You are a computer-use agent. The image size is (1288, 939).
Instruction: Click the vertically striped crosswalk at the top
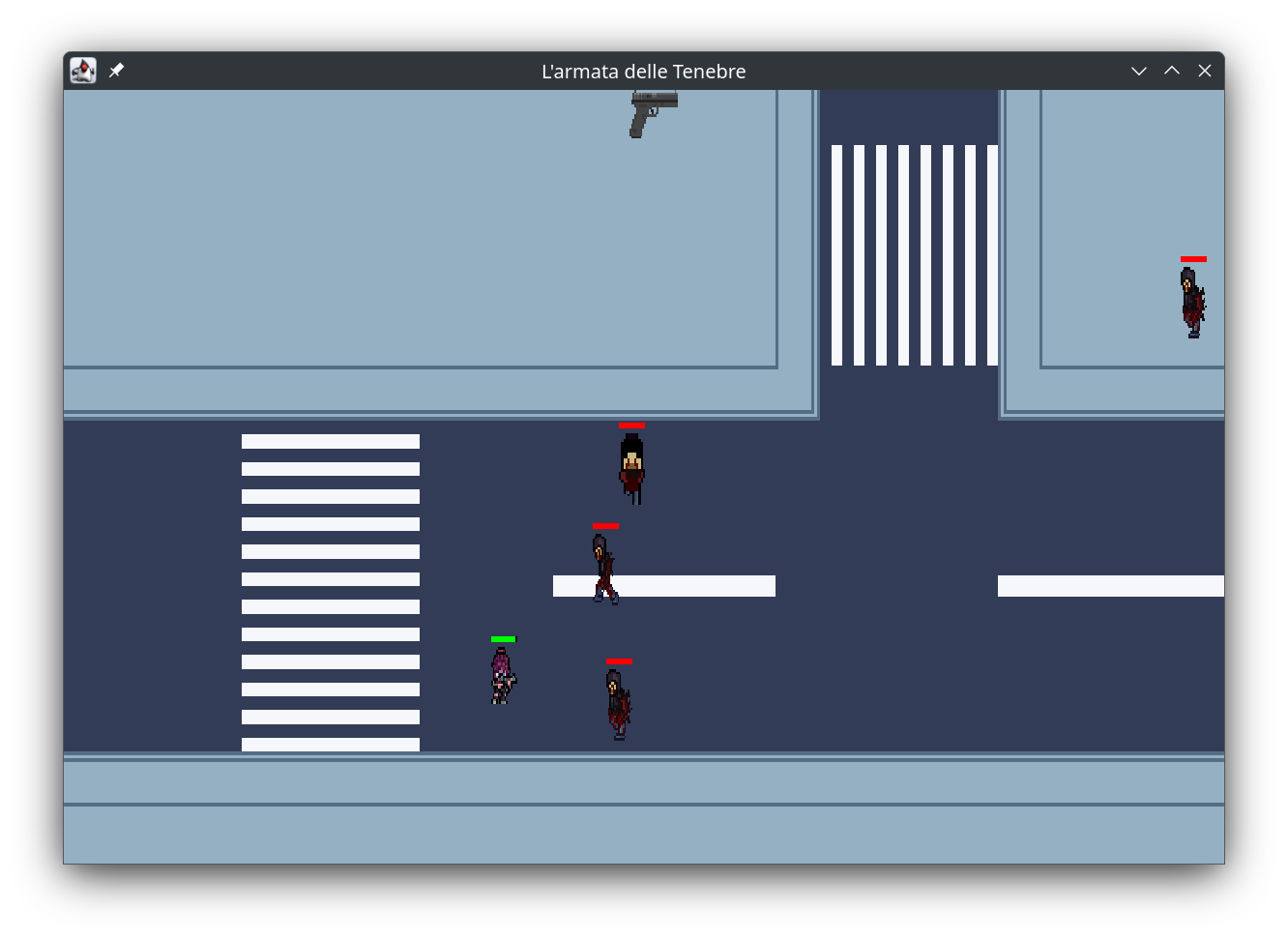(914, 255)
